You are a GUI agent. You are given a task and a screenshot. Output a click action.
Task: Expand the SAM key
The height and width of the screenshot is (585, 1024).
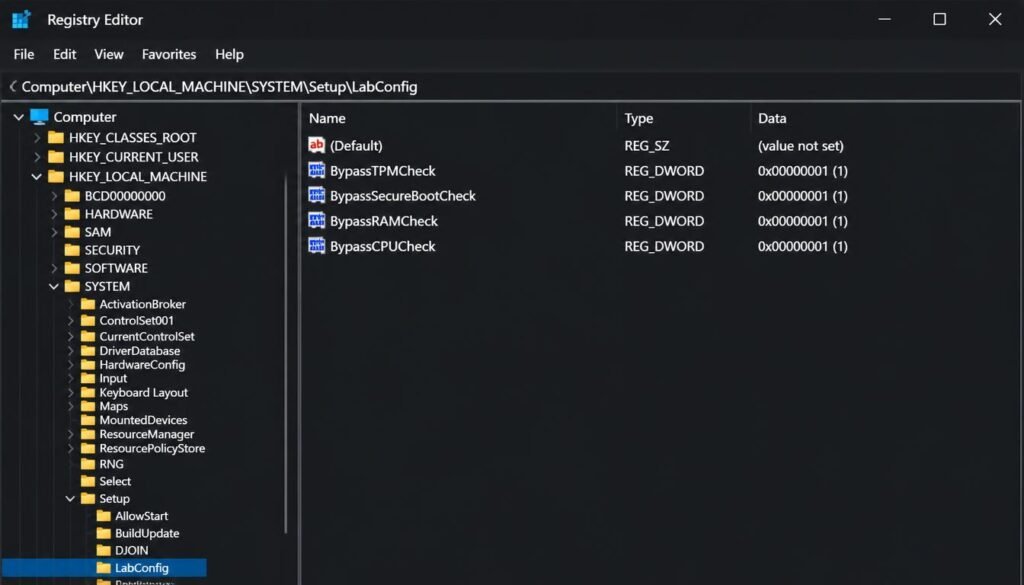point(54,232)
